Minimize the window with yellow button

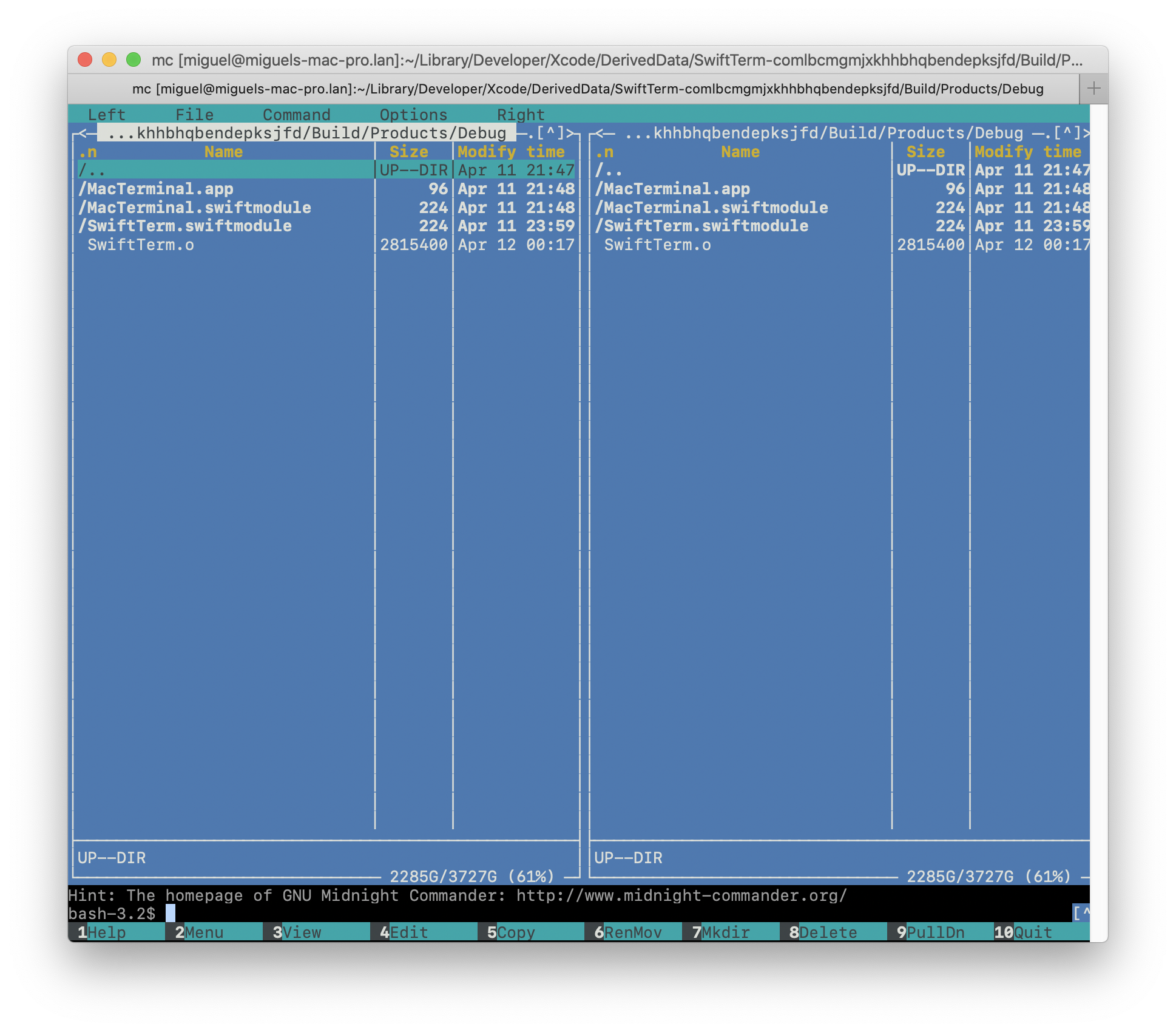click(x=109, y=59)
